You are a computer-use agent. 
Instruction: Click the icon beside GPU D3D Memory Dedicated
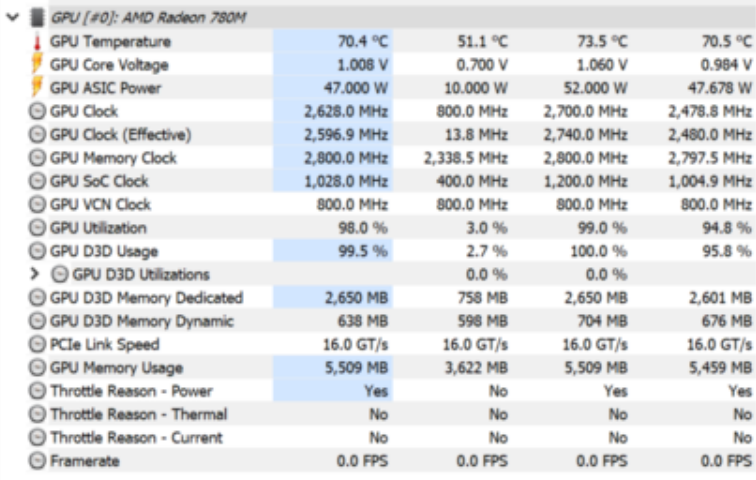[37, 297]
